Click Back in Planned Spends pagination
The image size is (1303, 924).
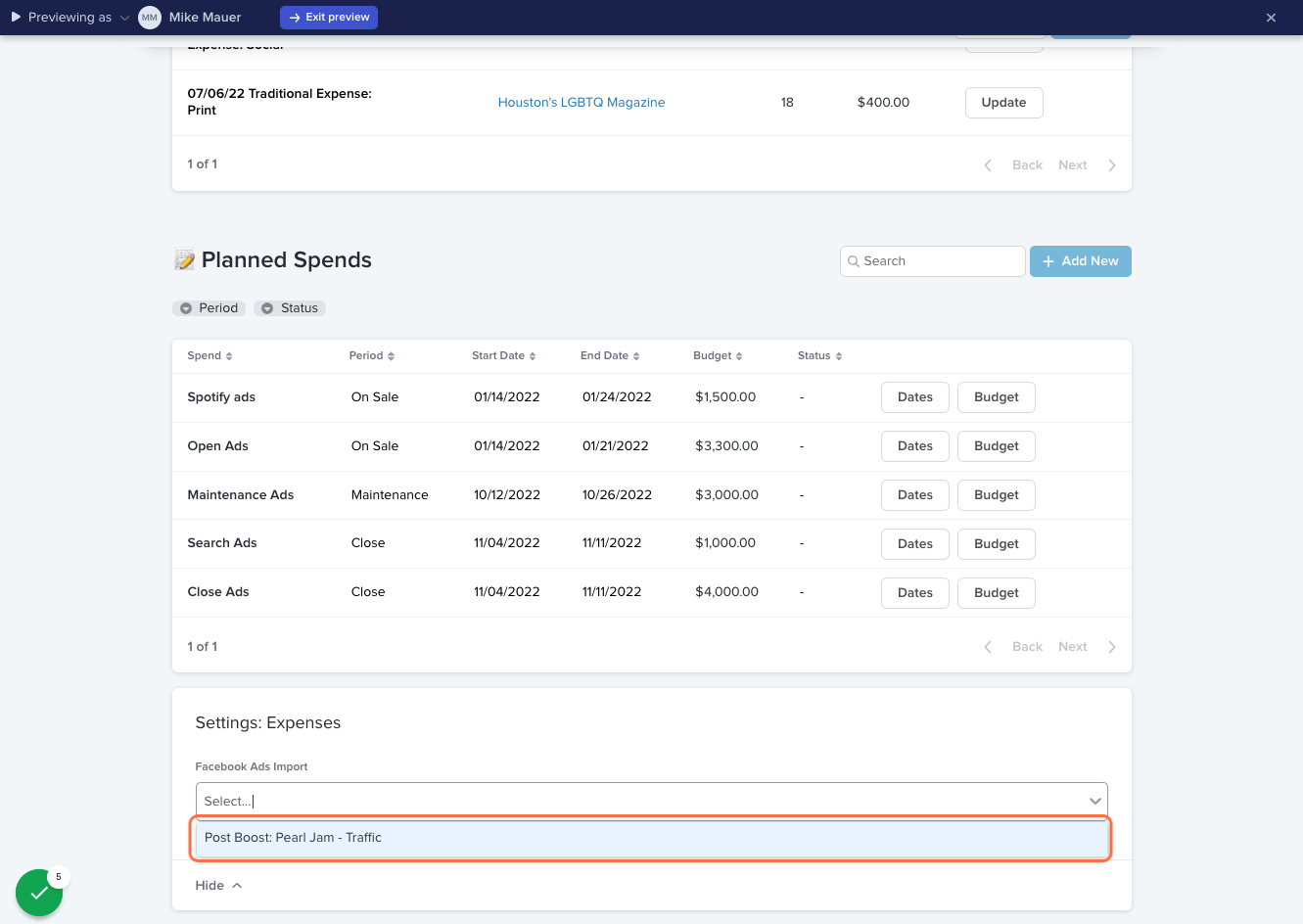[1027, 647]
